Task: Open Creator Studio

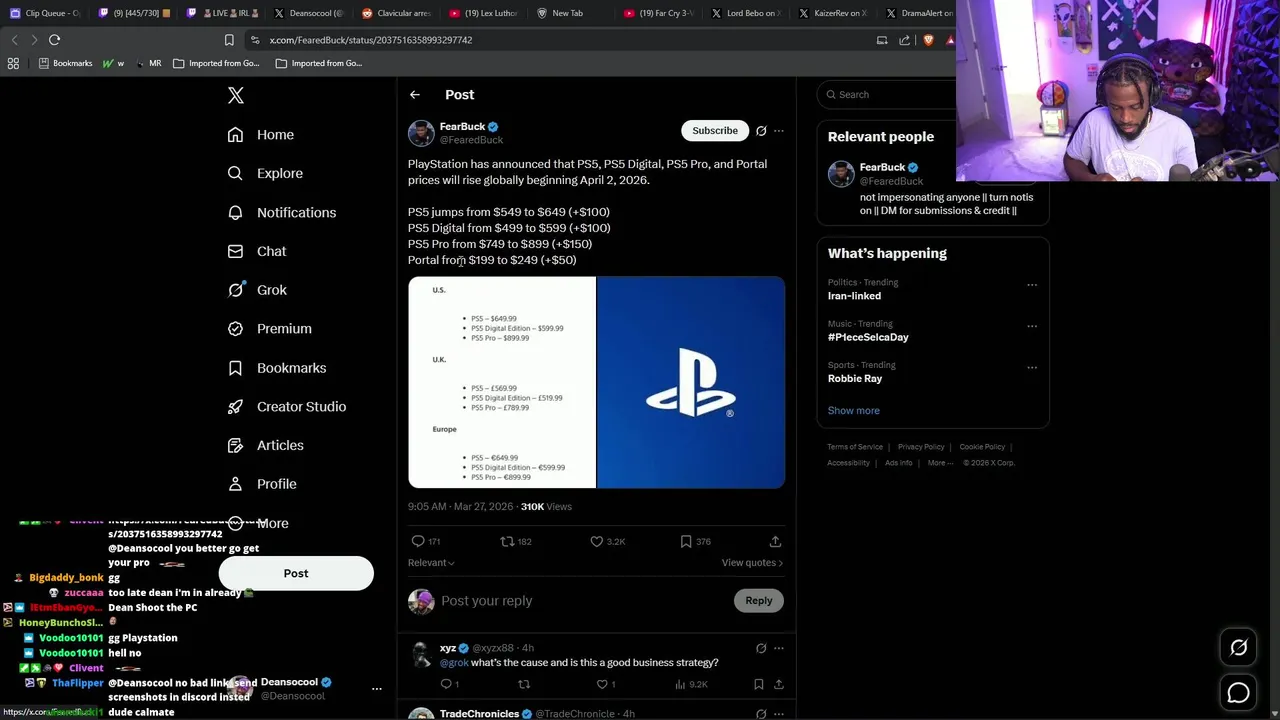Action: [286, 406]
